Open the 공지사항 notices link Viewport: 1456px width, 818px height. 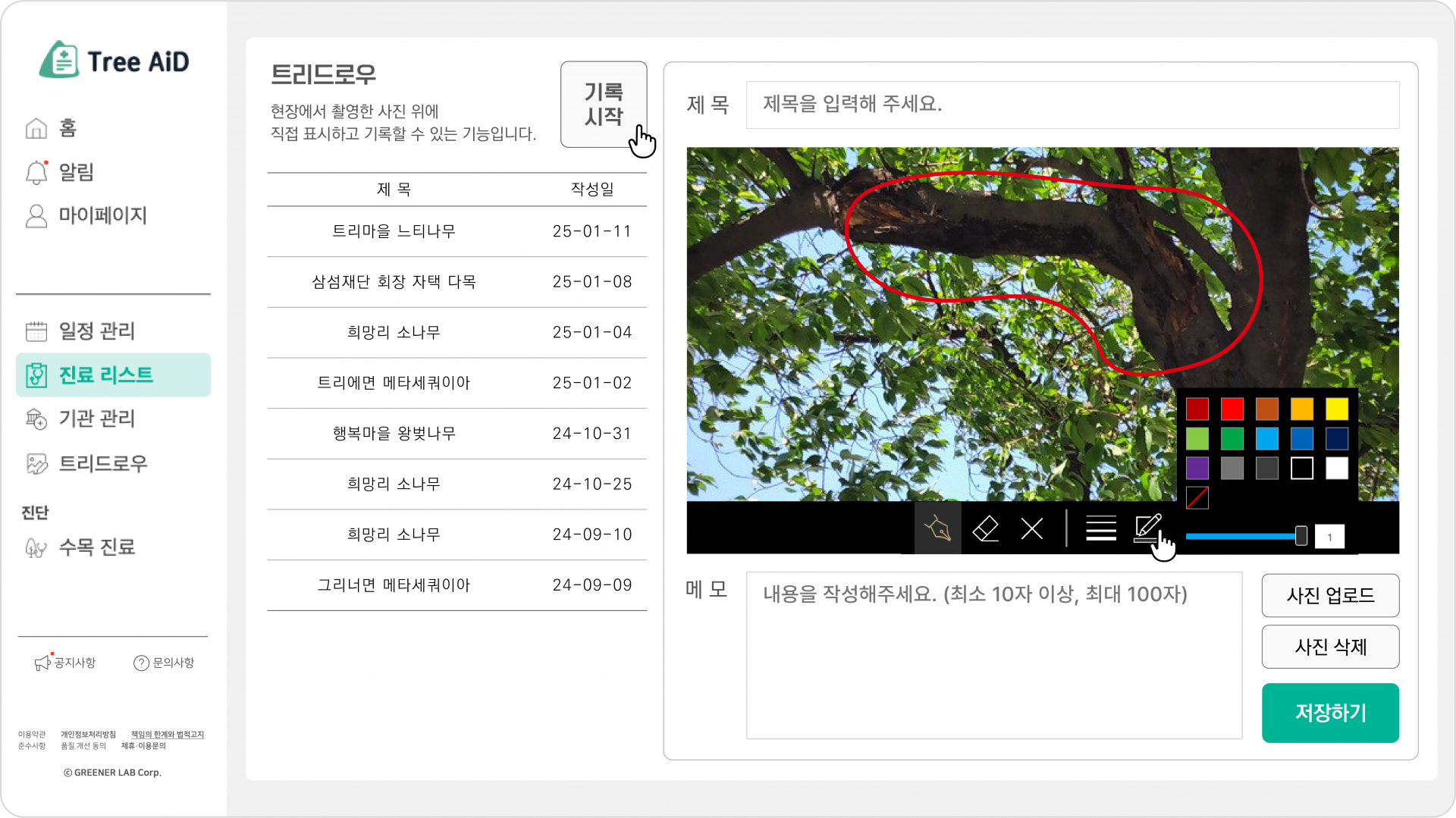[65, 662]
